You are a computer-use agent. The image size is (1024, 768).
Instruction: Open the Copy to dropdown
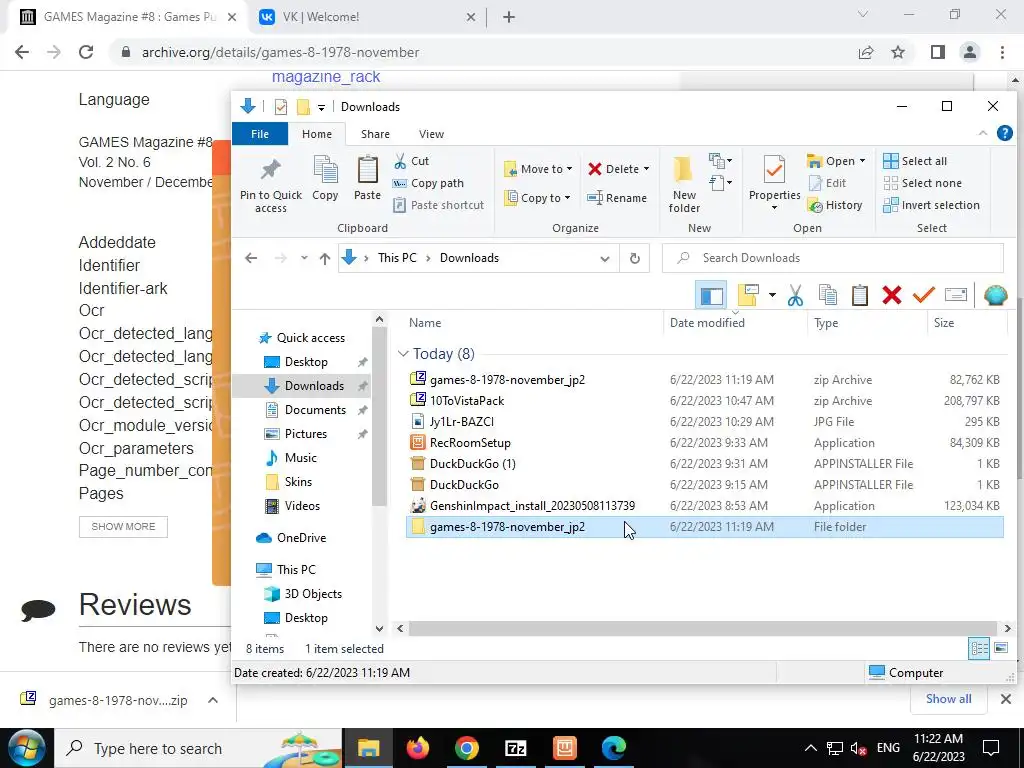[537, 198]
